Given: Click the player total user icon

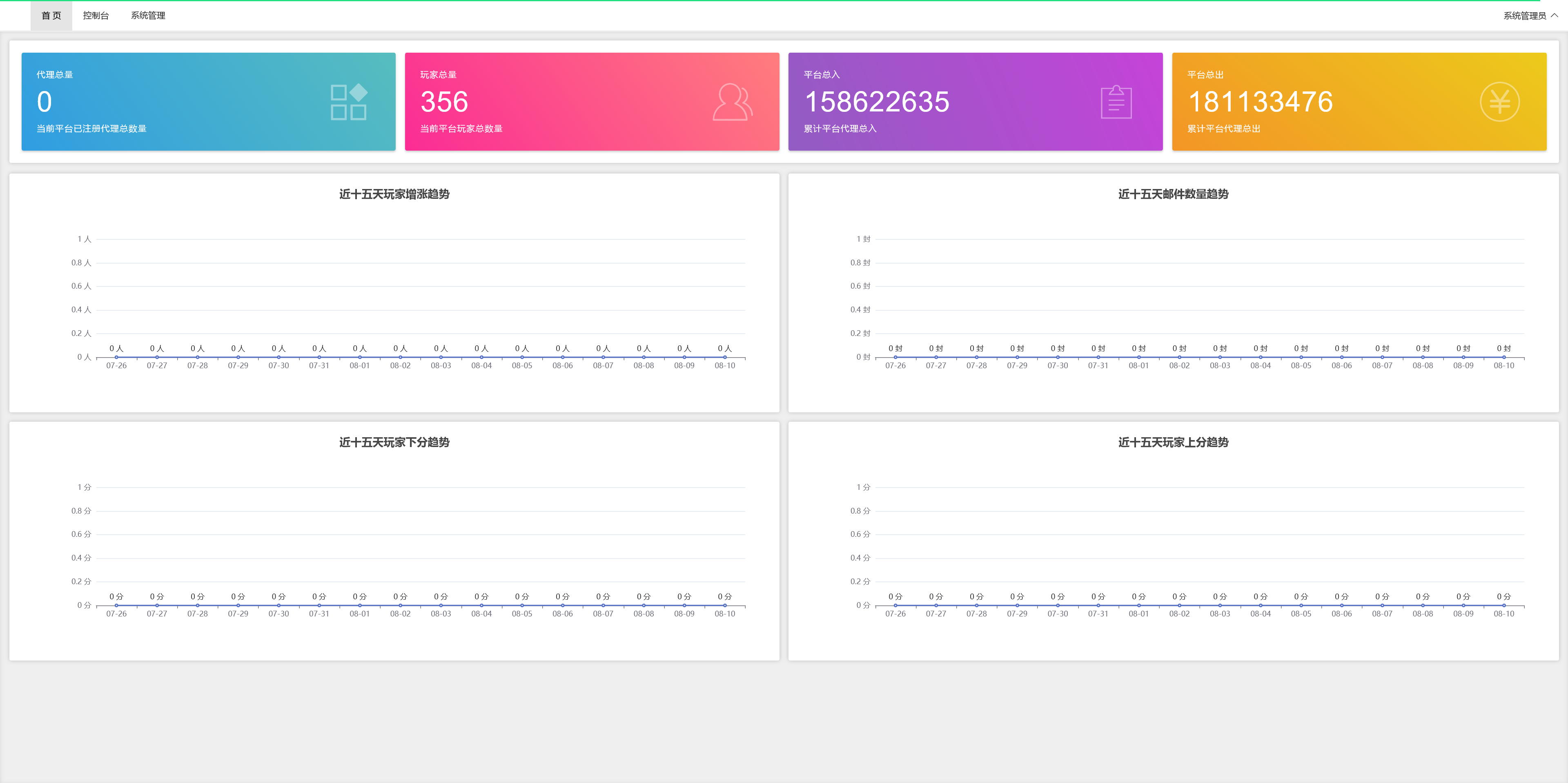Looking at the screenshot, I should (732, 102).
